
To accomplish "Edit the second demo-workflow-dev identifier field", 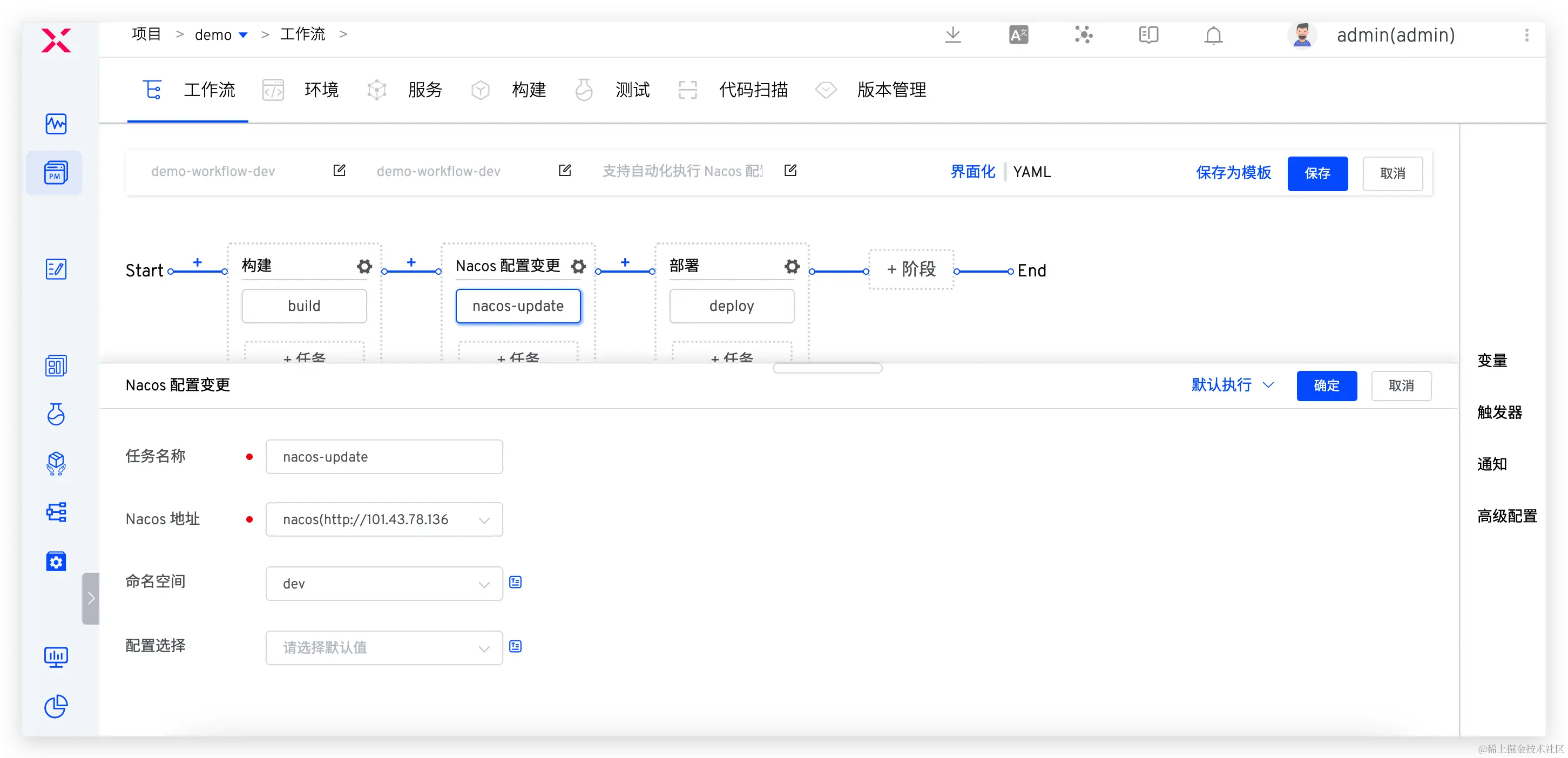I will pos(565,171).
